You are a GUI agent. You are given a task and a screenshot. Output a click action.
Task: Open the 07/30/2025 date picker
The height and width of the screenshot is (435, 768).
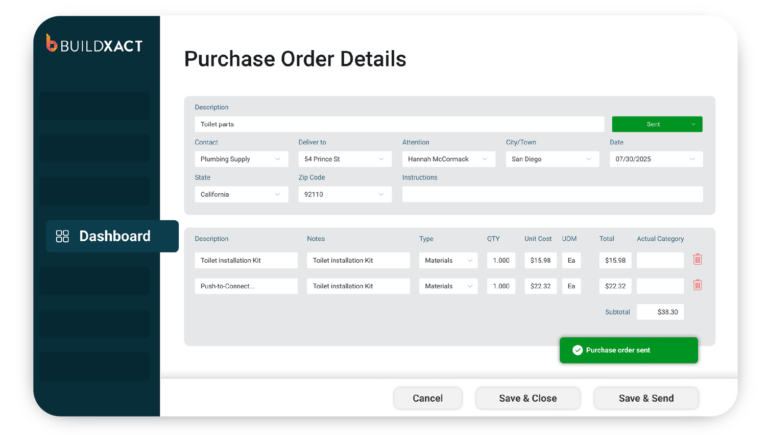[656, 159]
